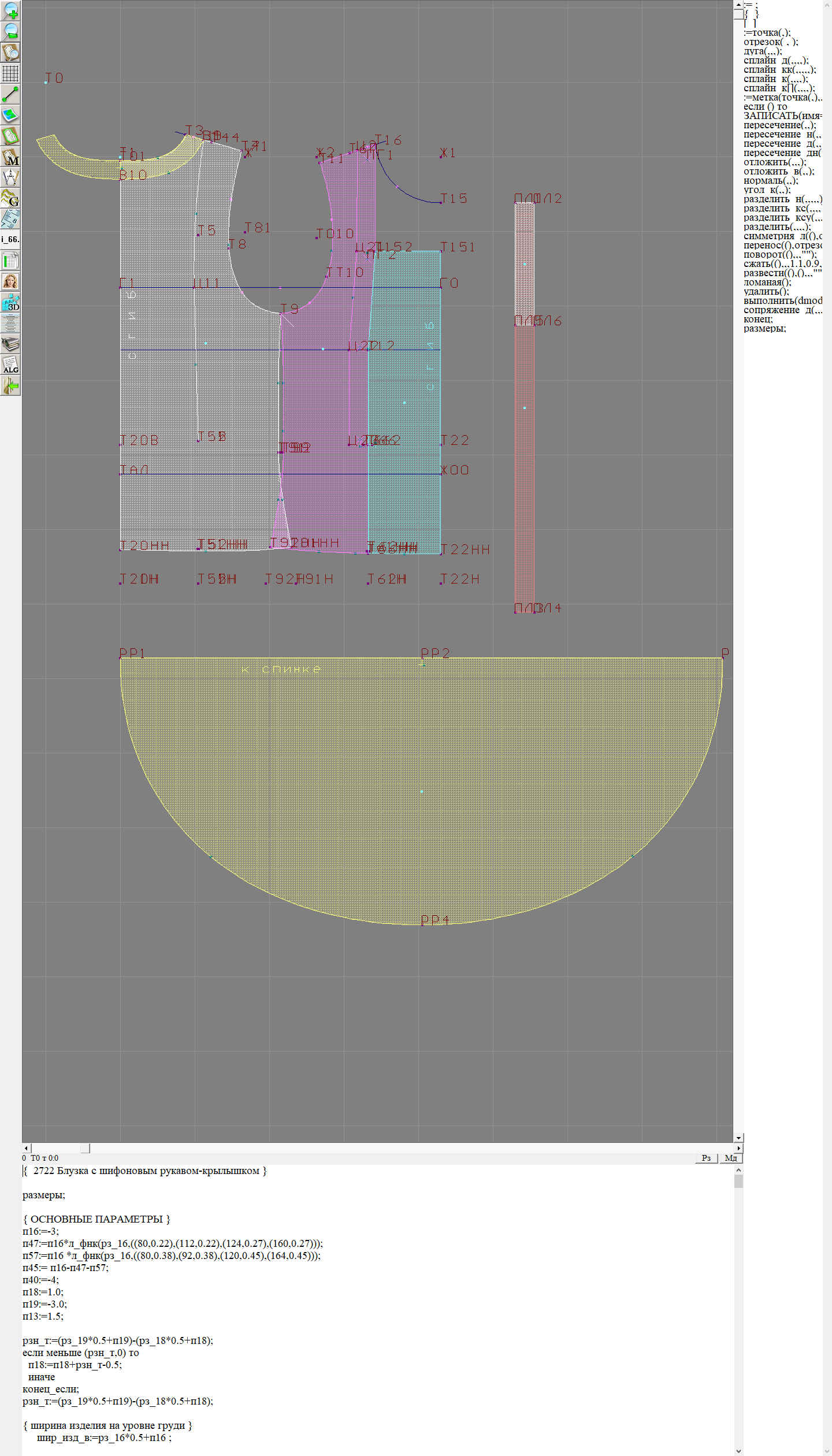Screen dimensions: 832x1456
Task: Toggle the grid display icon
Action: pos(10,73)
